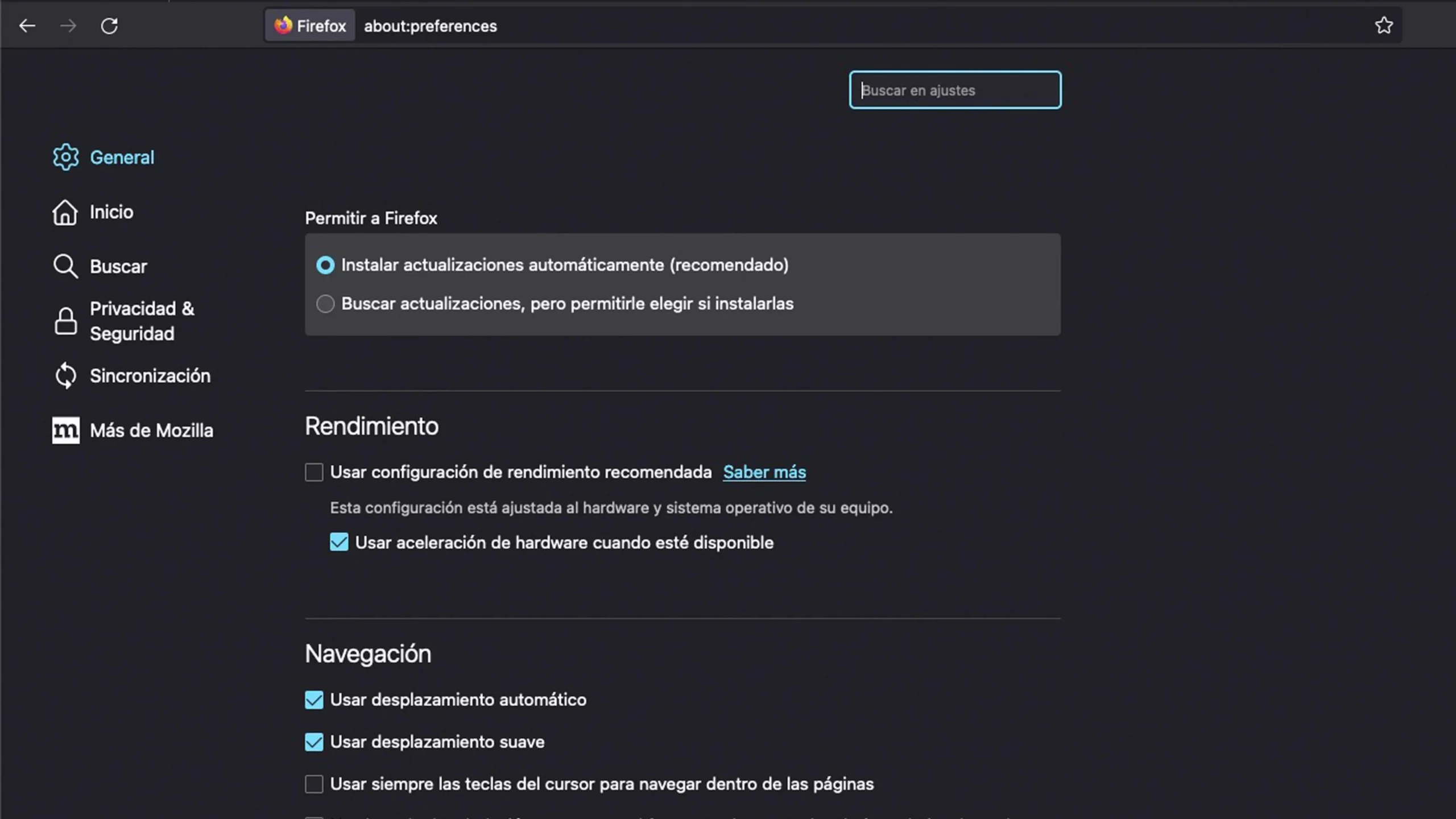Open the Inicio settings section
The width and height of the screenshot is (1456, 819).
click(x=111, y=212)
